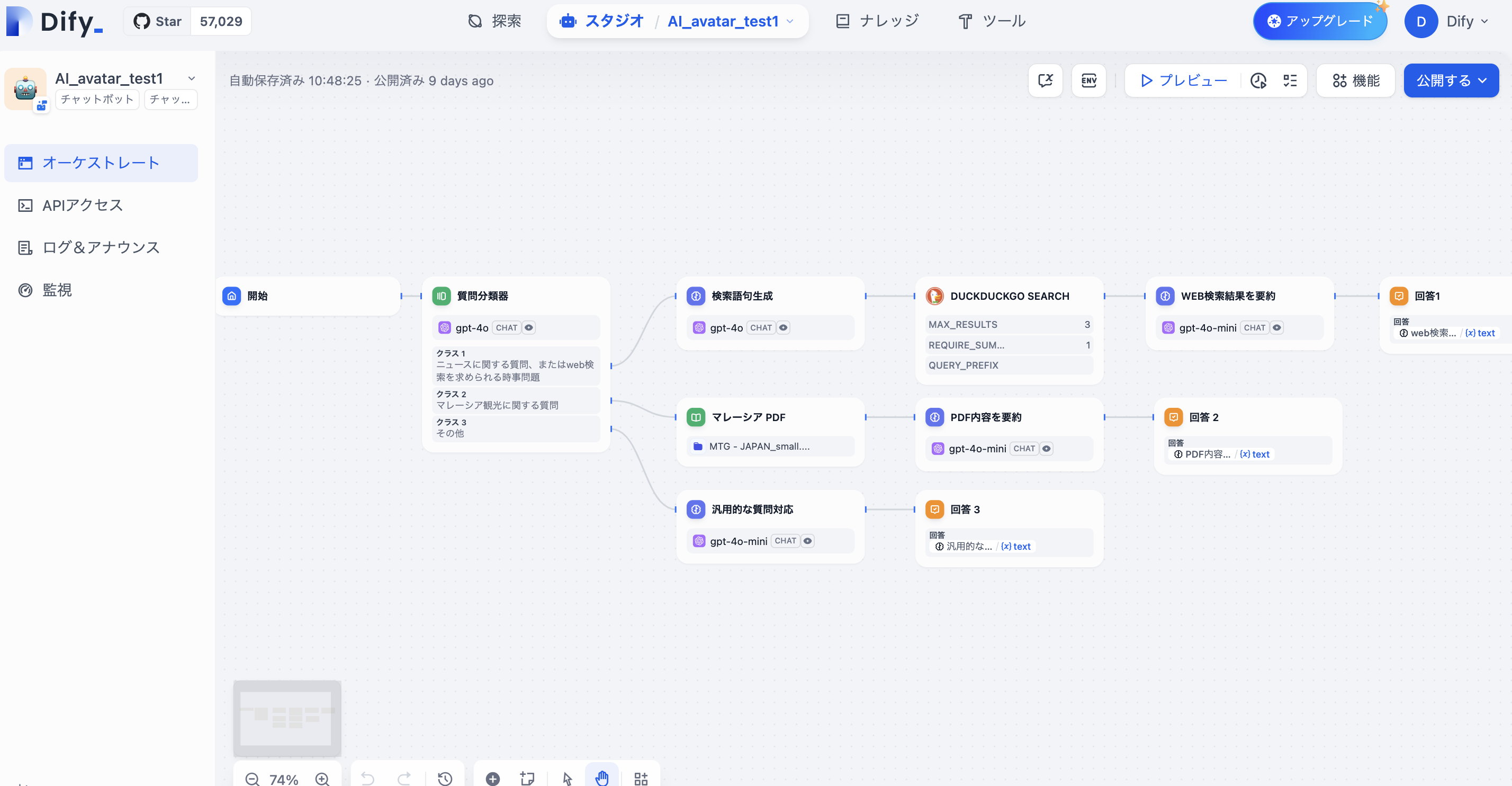Click the add node plus icon
This screenshot has width=1512, height=786.
[492, 779]
